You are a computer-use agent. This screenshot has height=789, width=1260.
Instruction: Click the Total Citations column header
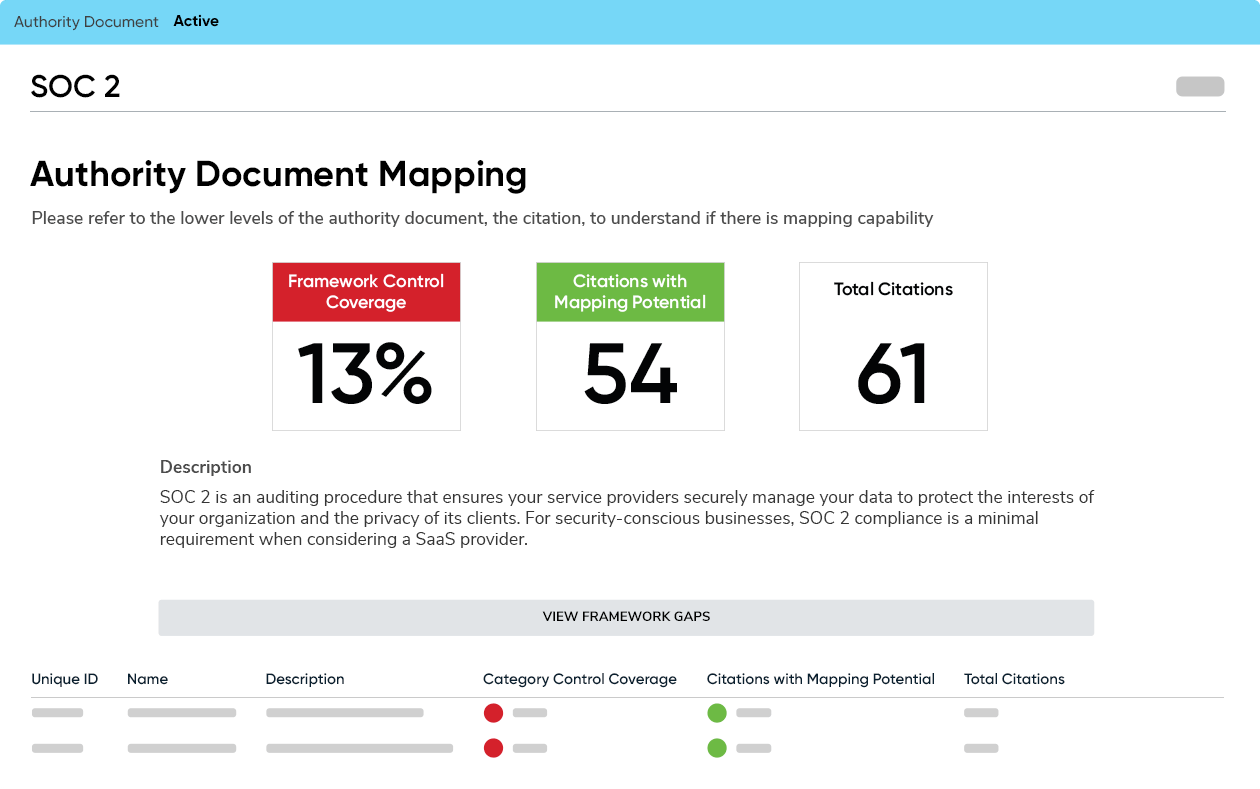[1014, 679]
